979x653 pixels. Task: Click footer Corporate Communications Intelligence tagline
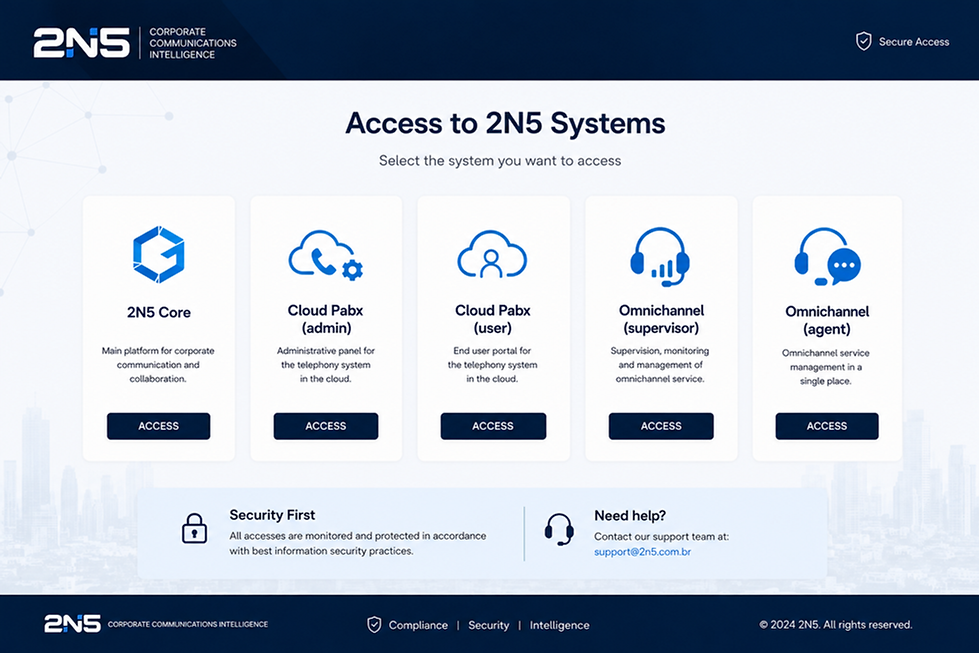coord(188,624)
